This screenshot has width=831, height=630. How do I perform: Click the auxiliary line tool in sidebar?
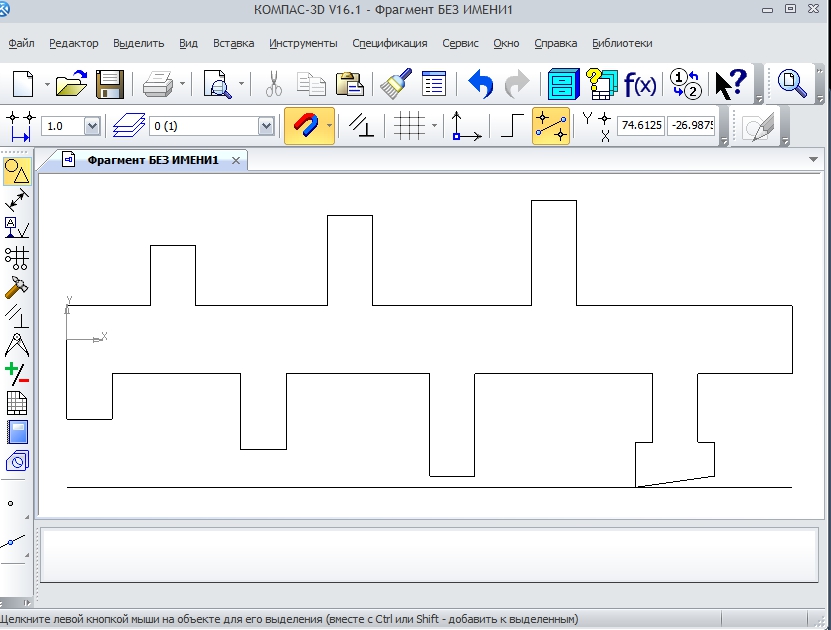pyautogui.click(x=13, y=542)
